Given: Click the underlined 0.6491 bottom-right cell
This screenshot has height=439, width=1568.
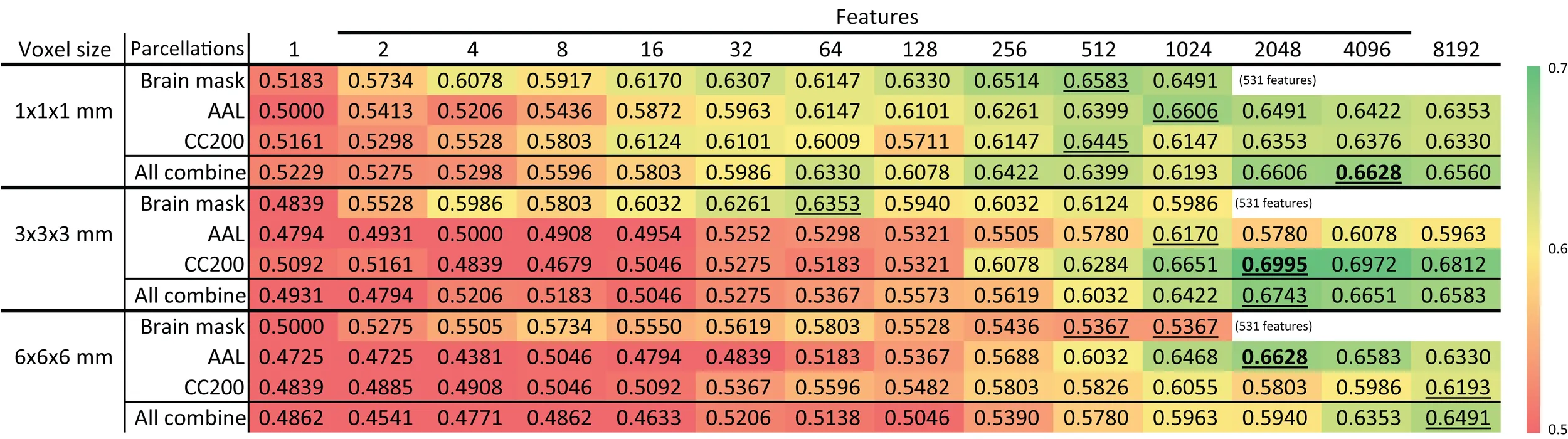Looking at the screenshot, I should pos(1457,418).
